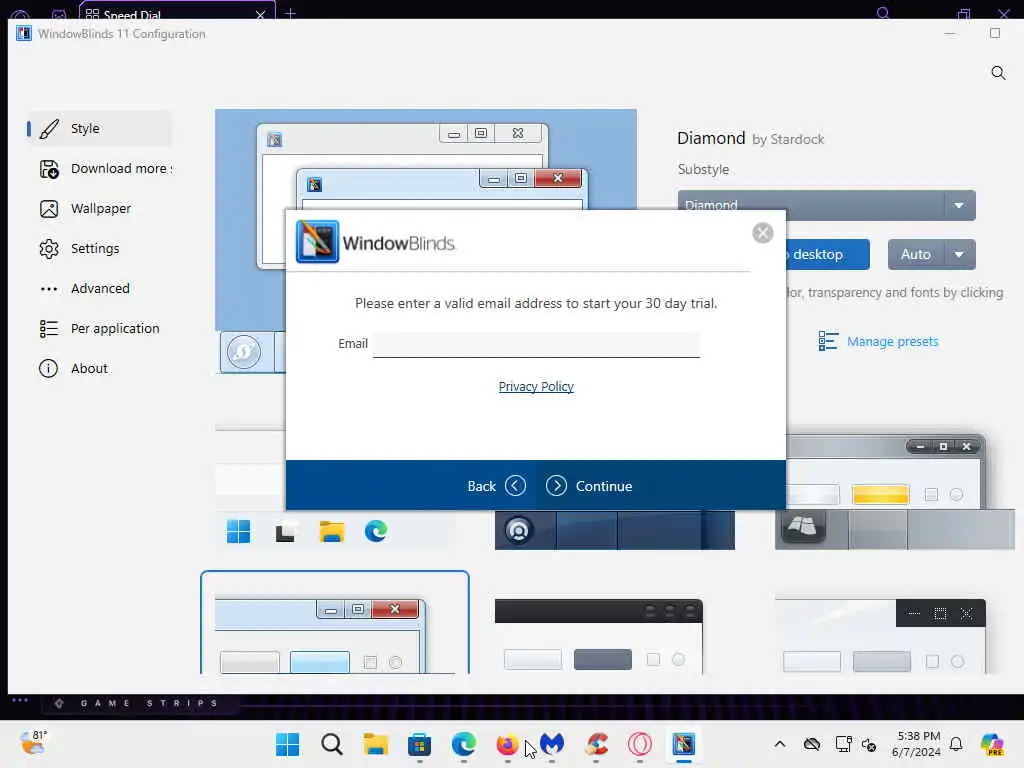This screenshot has width=1024, height=768.
Task: Click Apply to desktop button
Action: (x=827, y=254)
